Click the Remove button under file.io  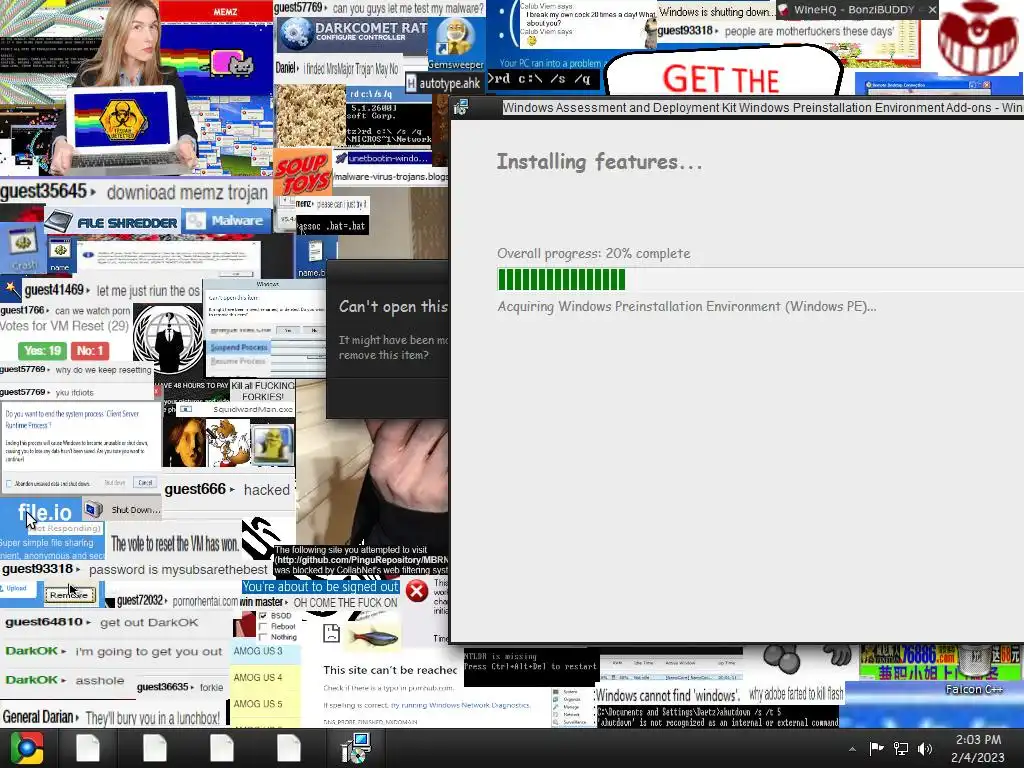point(69,595)
